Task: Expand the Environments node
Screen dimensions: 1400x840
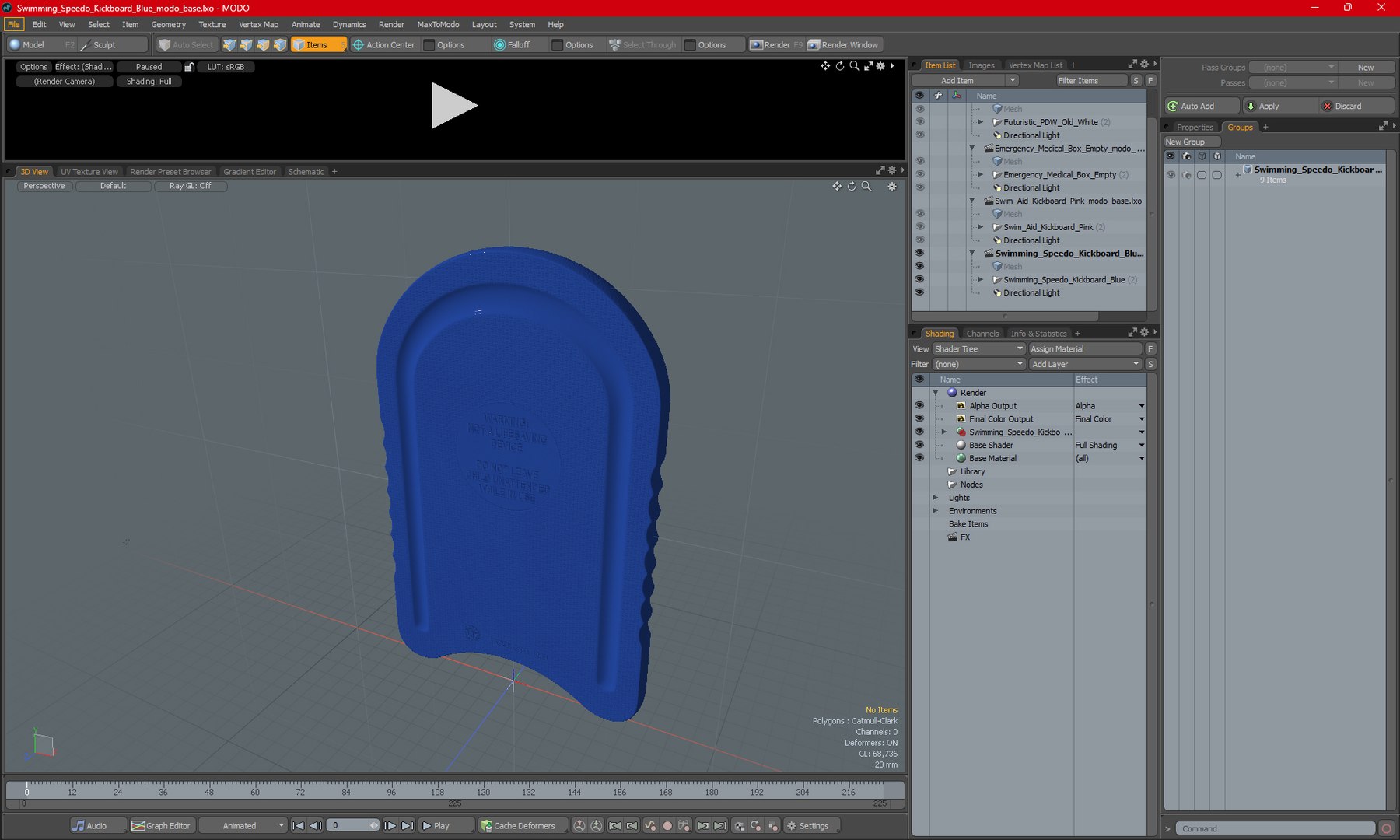Action: coord(936,511)
